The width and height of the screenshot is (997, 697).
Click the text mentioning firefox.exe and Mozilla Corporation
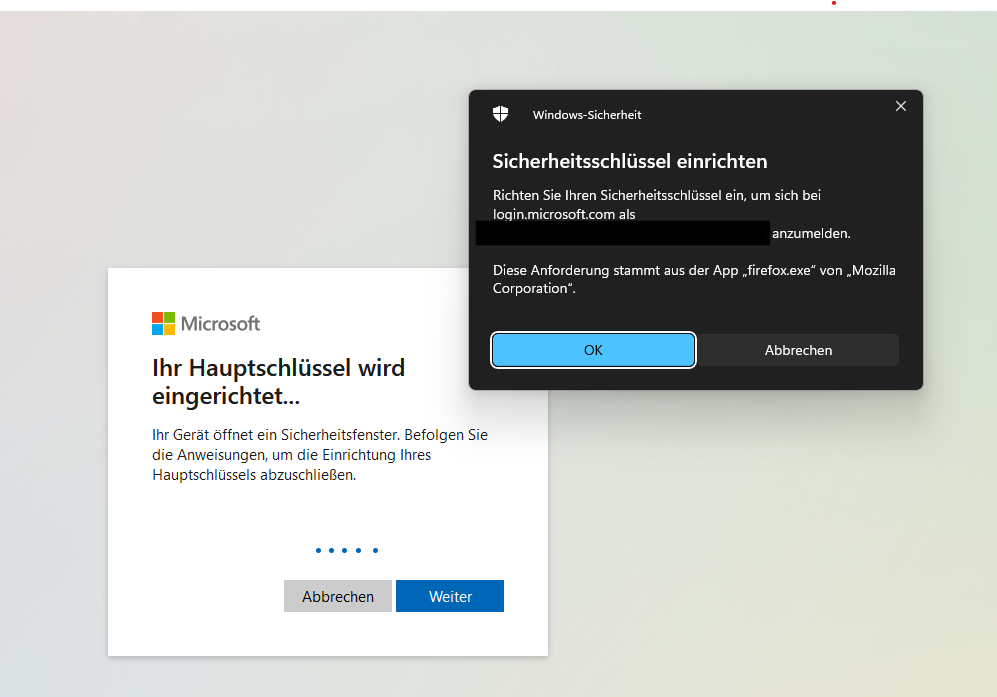point(694,279)
